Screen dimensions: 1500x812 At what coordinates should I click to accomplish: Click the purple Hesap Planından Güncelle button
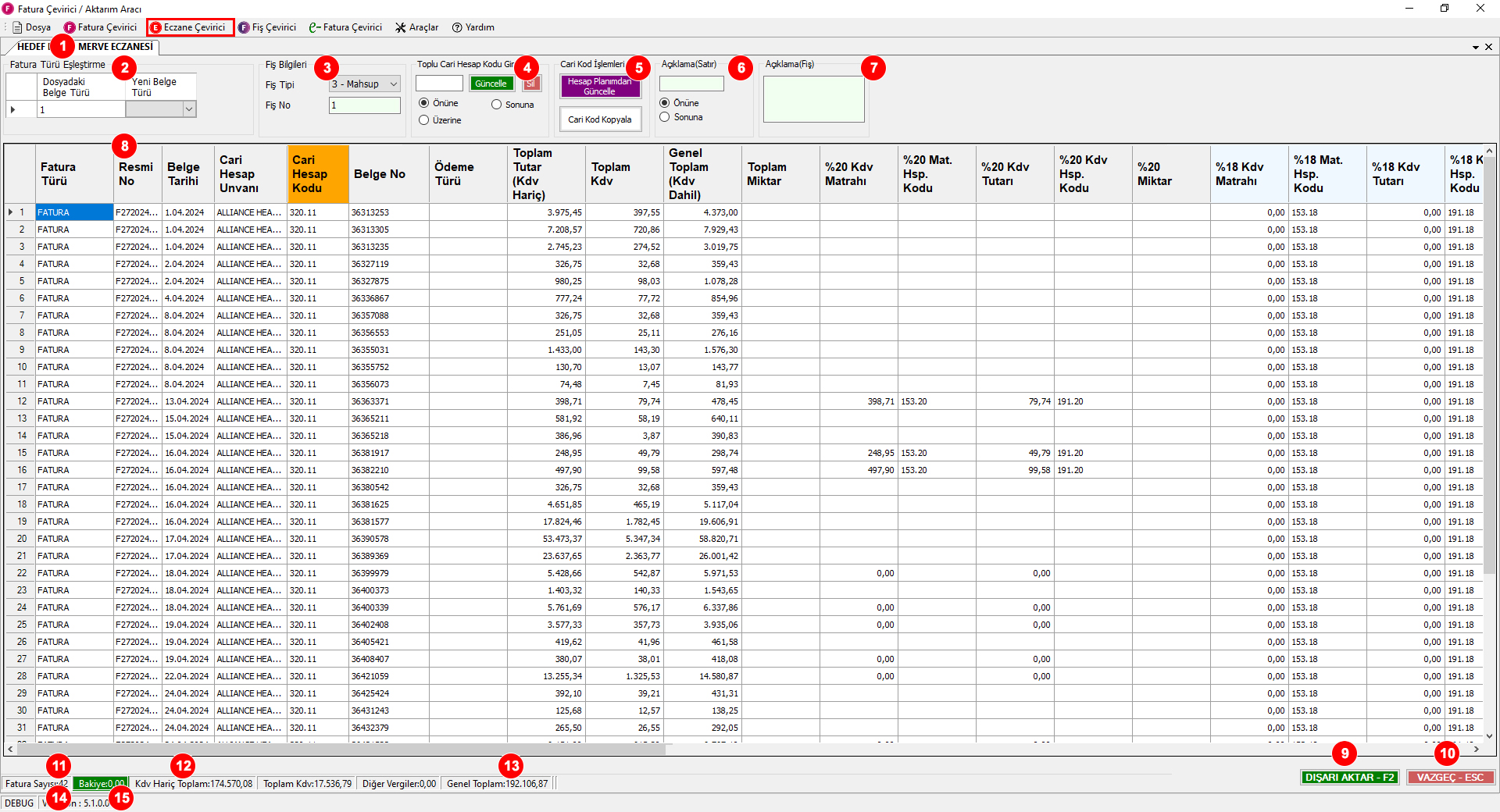pos(600,87)
